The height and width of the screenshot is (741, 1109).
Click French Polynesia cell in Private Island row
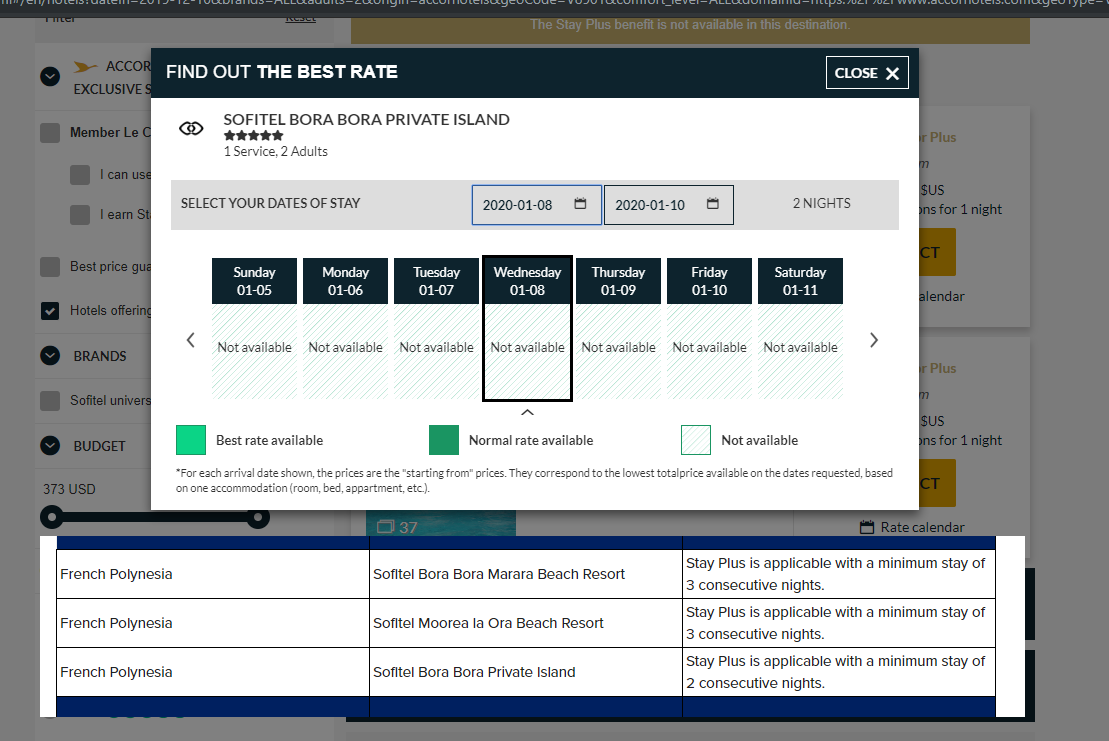(213, 672)
